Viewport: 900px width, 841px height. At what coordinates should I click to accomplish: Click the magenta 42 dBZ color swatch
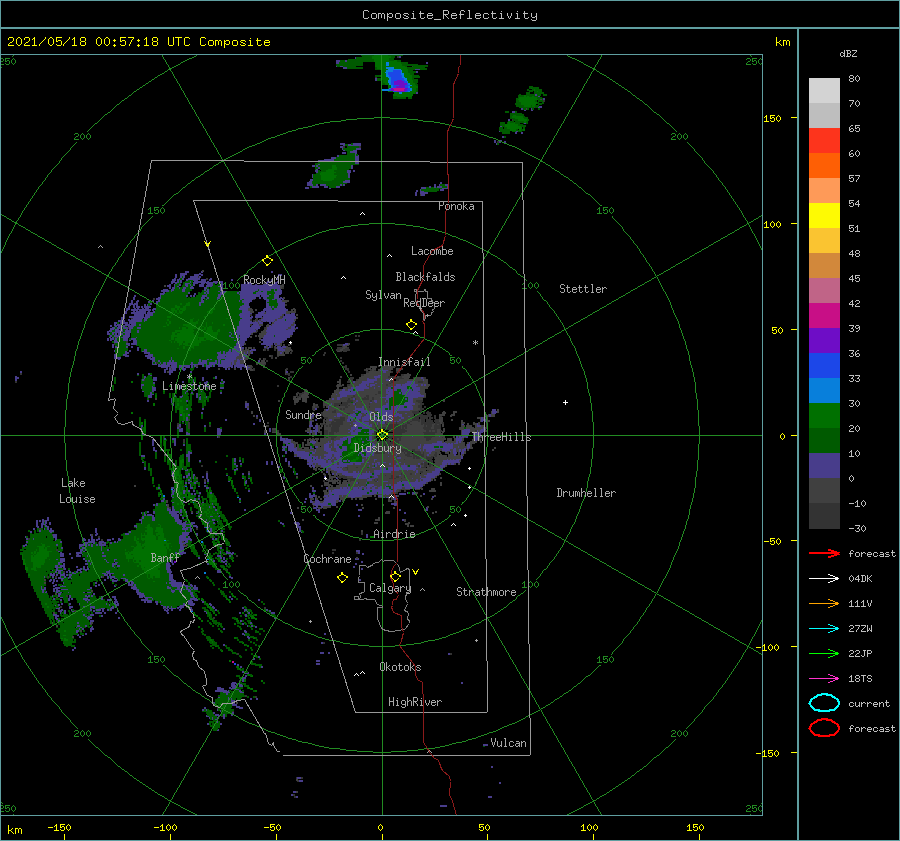[x=824, y=315]
